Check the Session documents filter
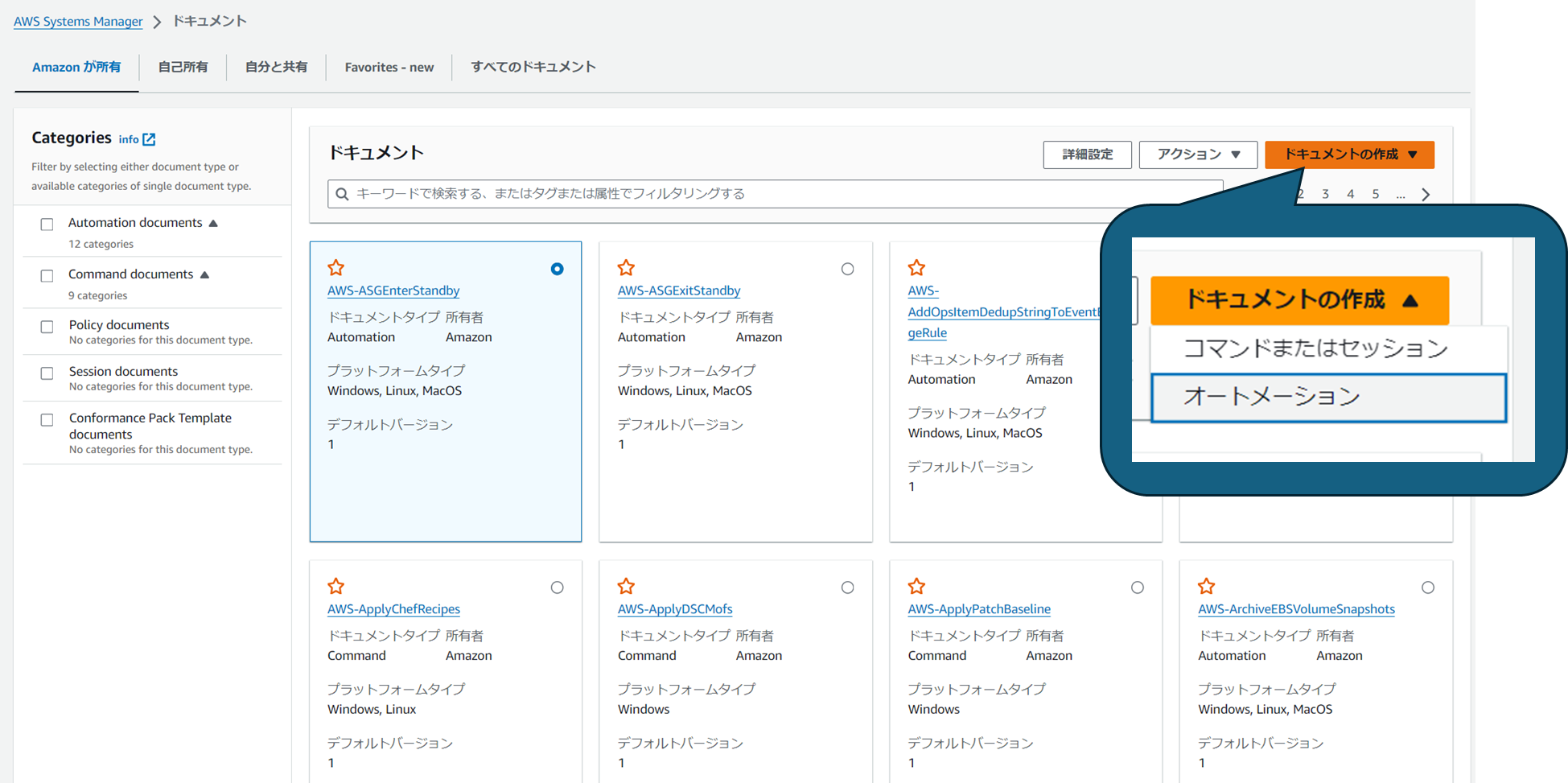The height and width of the screenshot is (783, 1568). pos(47,373)
